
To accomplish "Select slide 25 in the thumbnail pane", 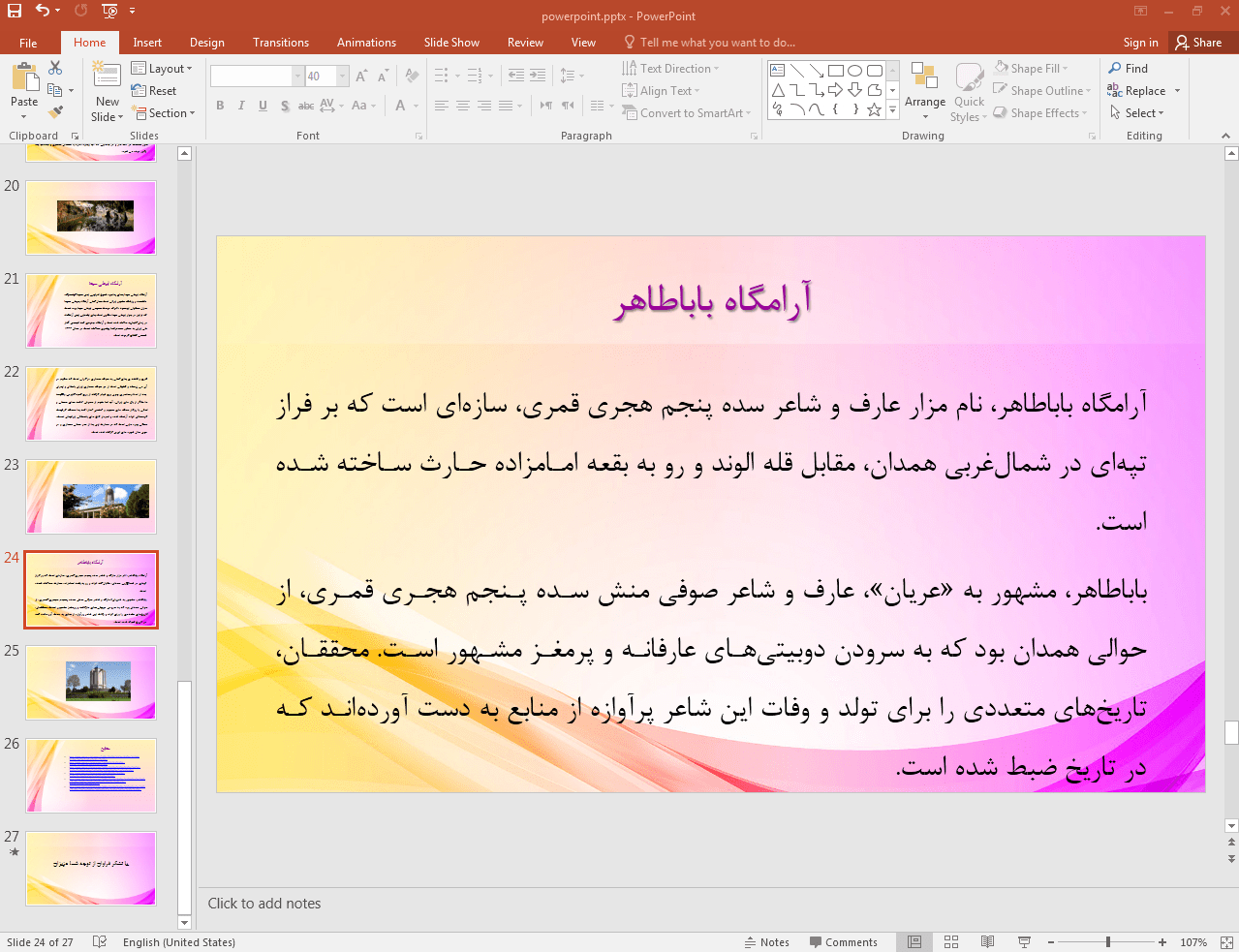I will (90, 682).
